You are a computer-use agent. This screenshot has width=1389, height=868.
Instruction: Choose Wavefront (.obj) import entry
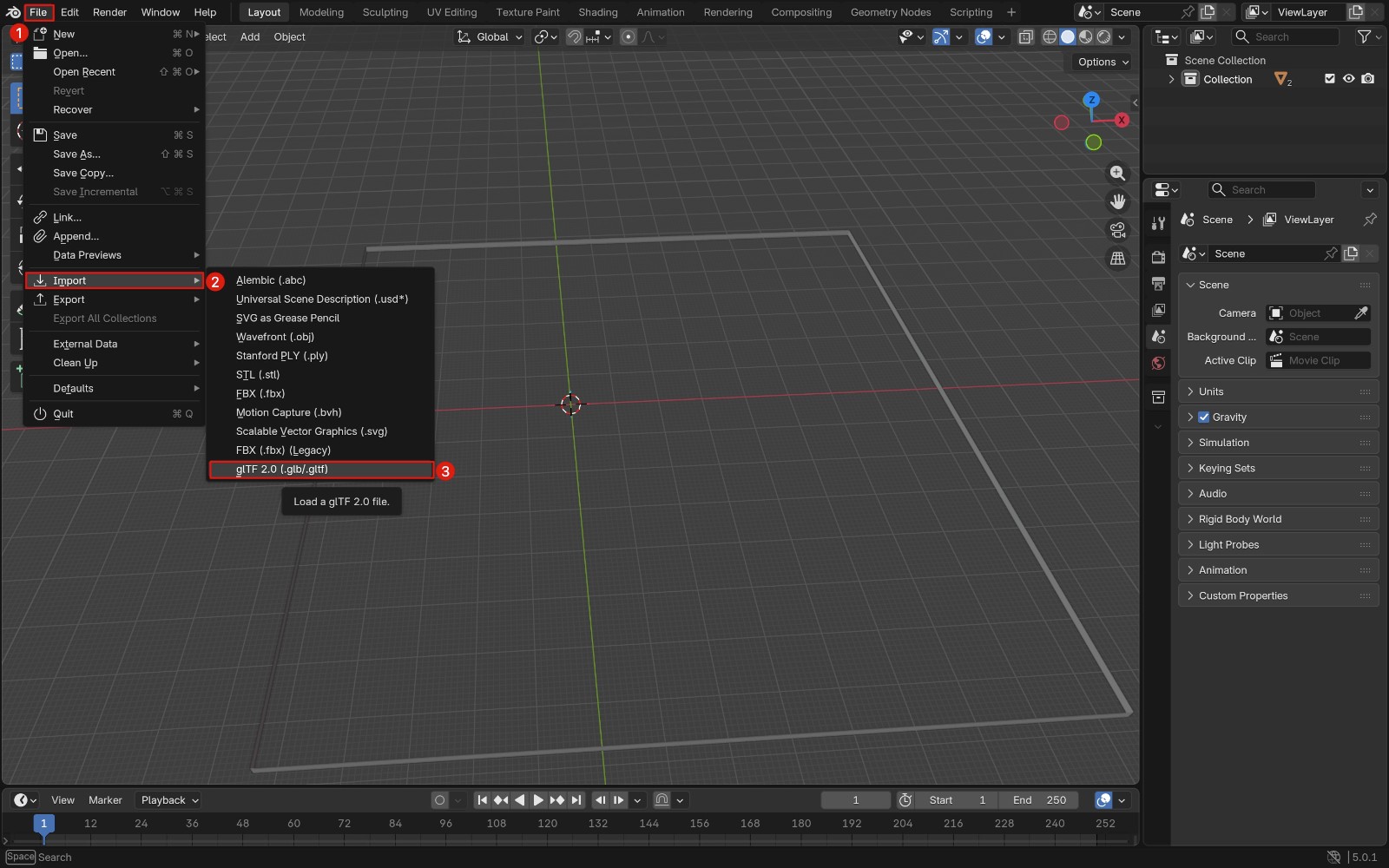point(321,337)
